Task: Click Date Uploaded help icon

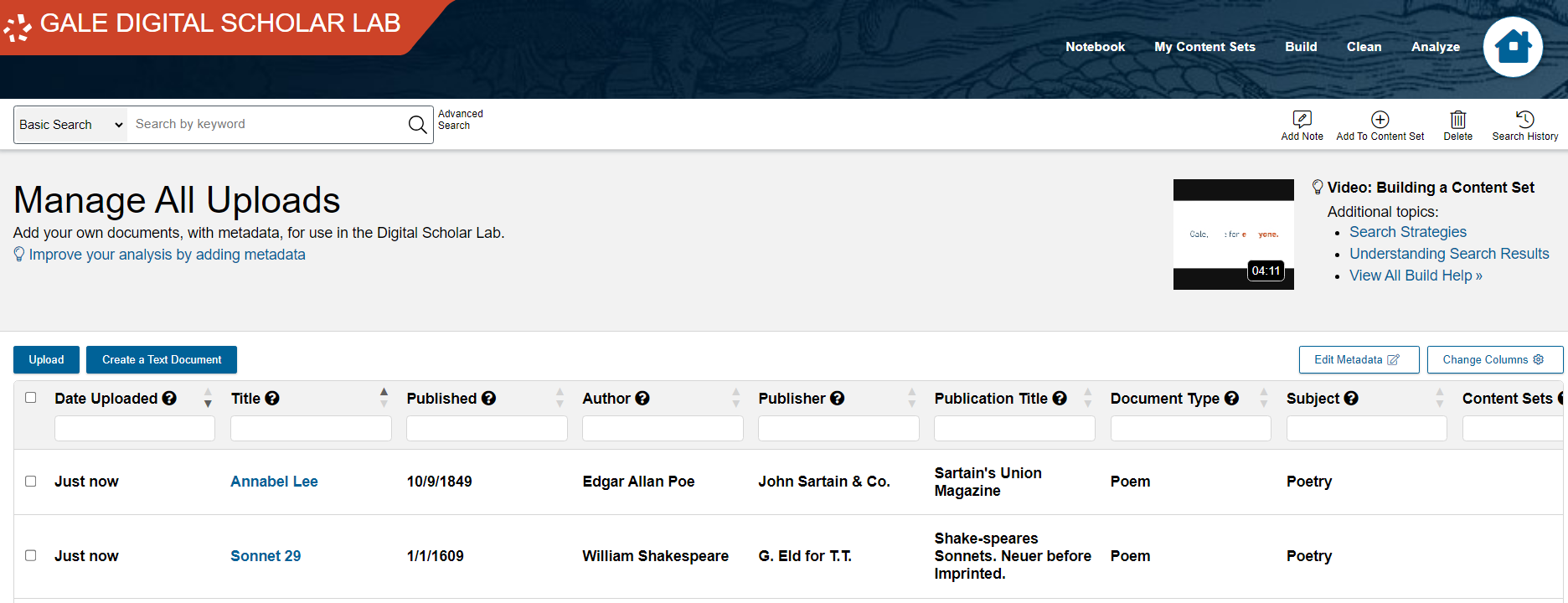Action: click(169, 399)
